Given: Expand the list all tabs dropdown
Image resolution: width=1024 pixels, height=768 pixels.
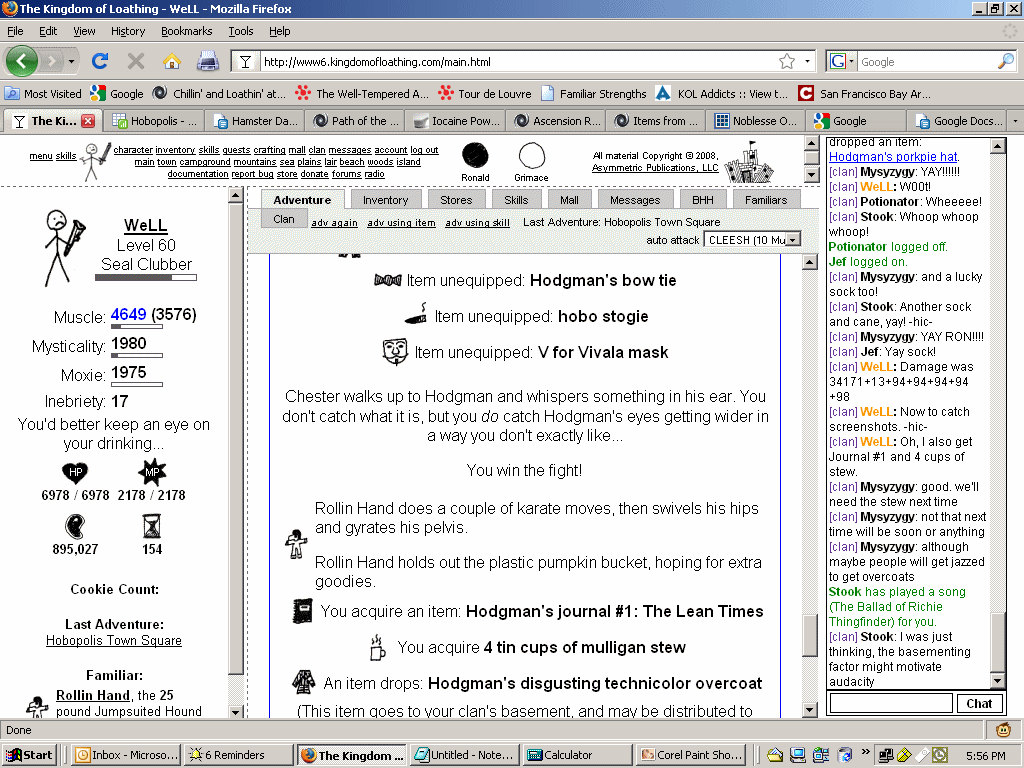Looking at the screenshot, I should [x=1014, y=121].
